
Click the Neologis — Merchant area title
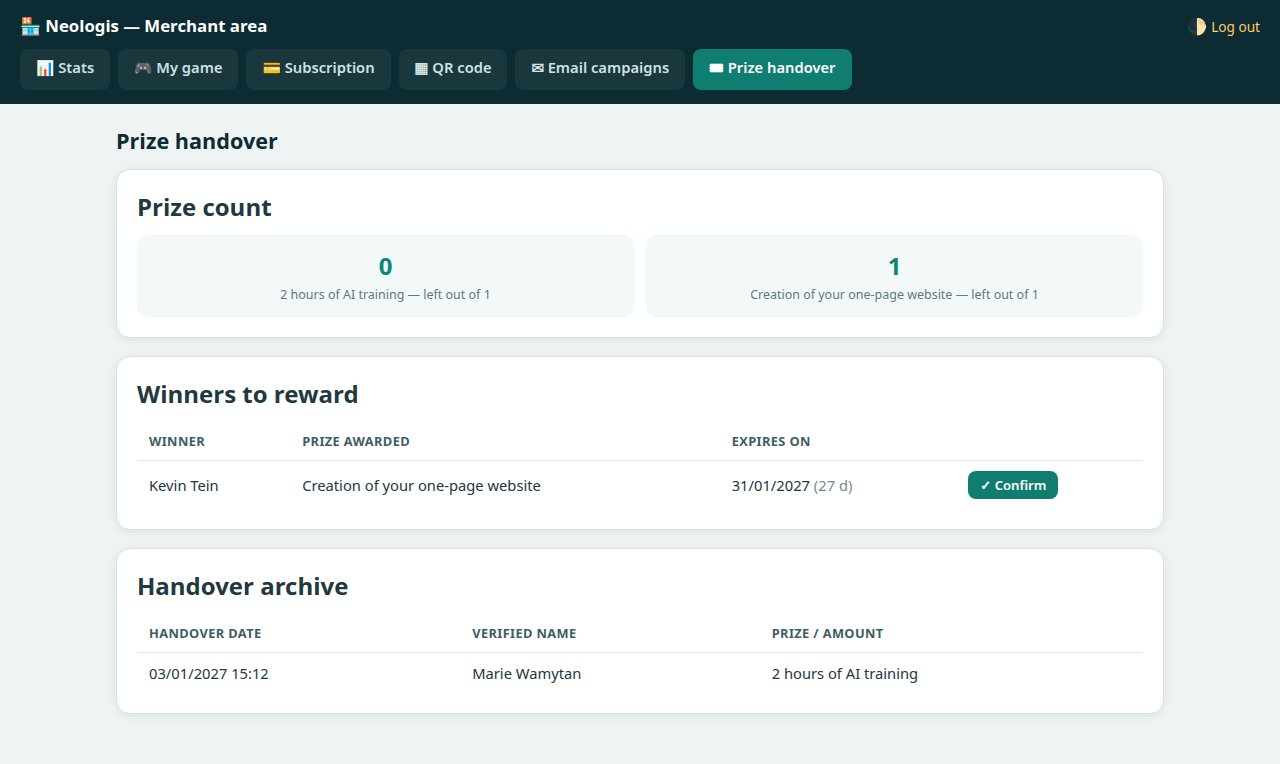click(x=156, y=27)
